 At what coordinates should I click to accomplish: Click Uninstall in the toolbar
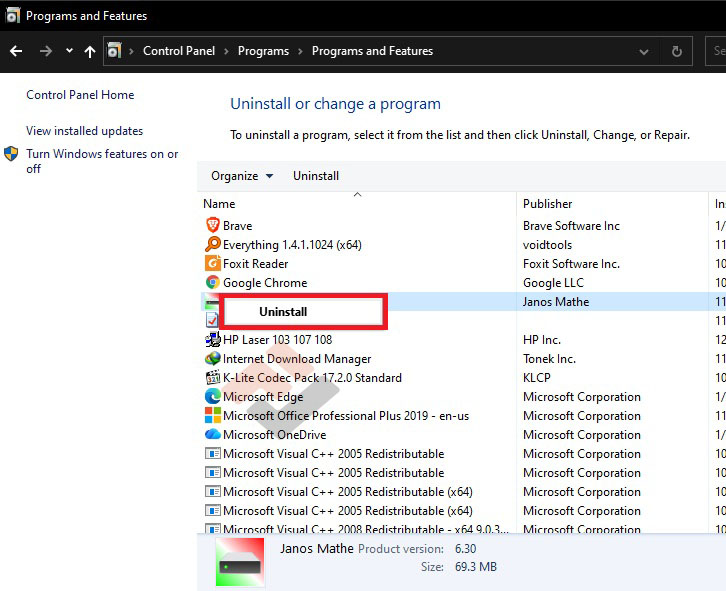[x=316, y=176]
